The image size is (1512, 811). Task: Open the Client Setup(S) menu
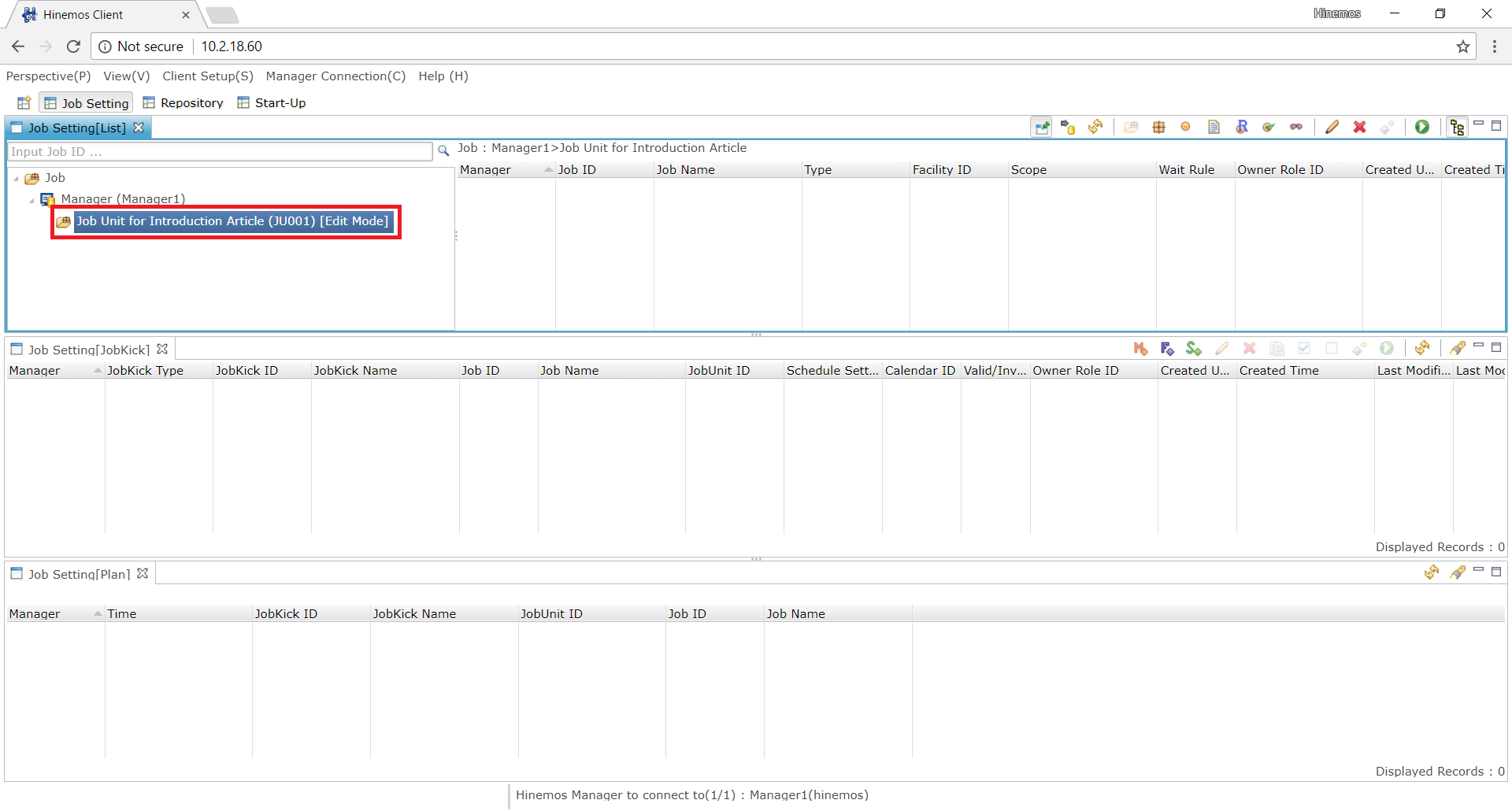(x=208, y=76)
